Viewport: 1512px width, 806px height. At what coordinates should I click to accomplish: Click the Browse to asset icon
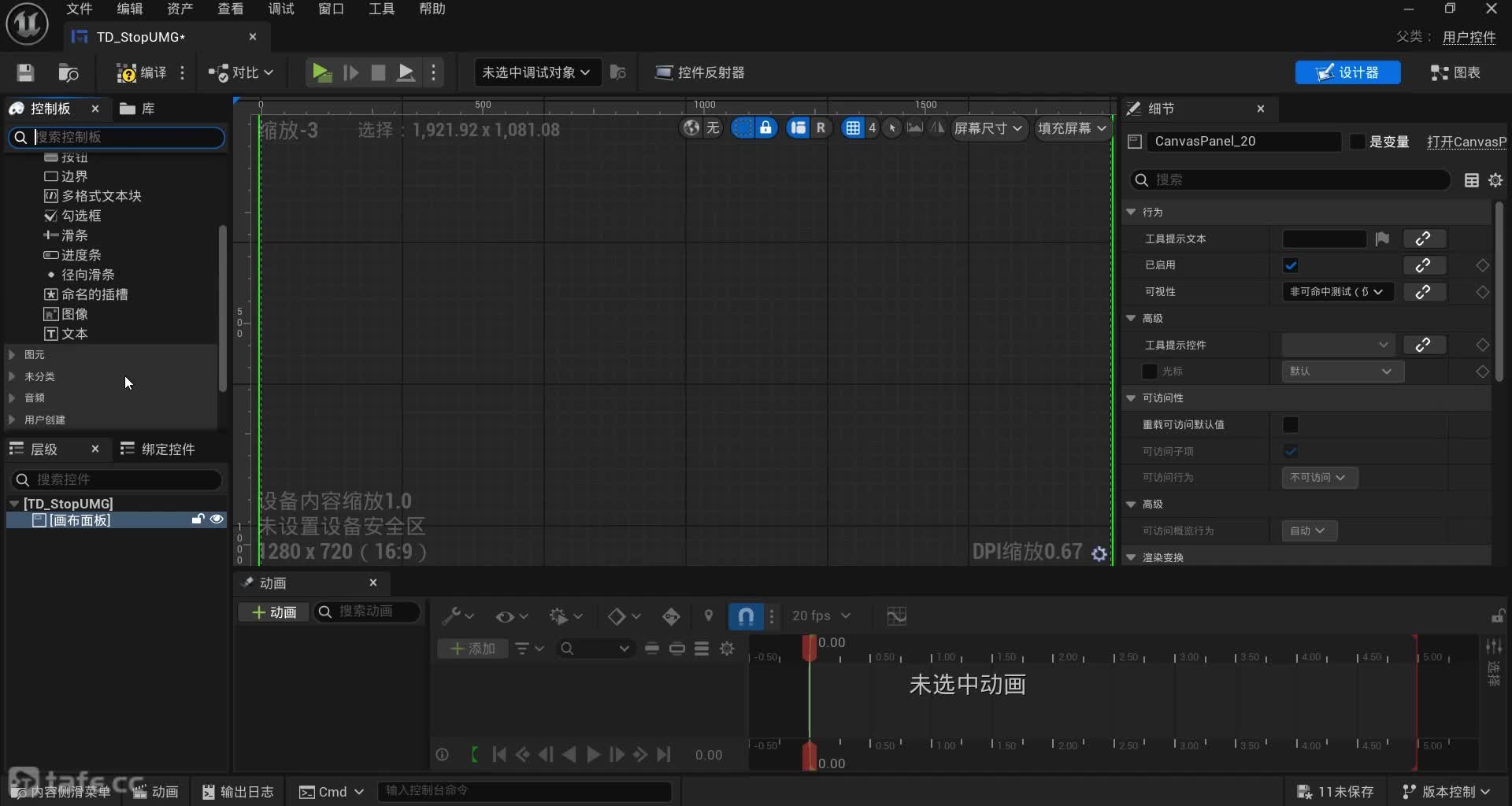point(69,72)
